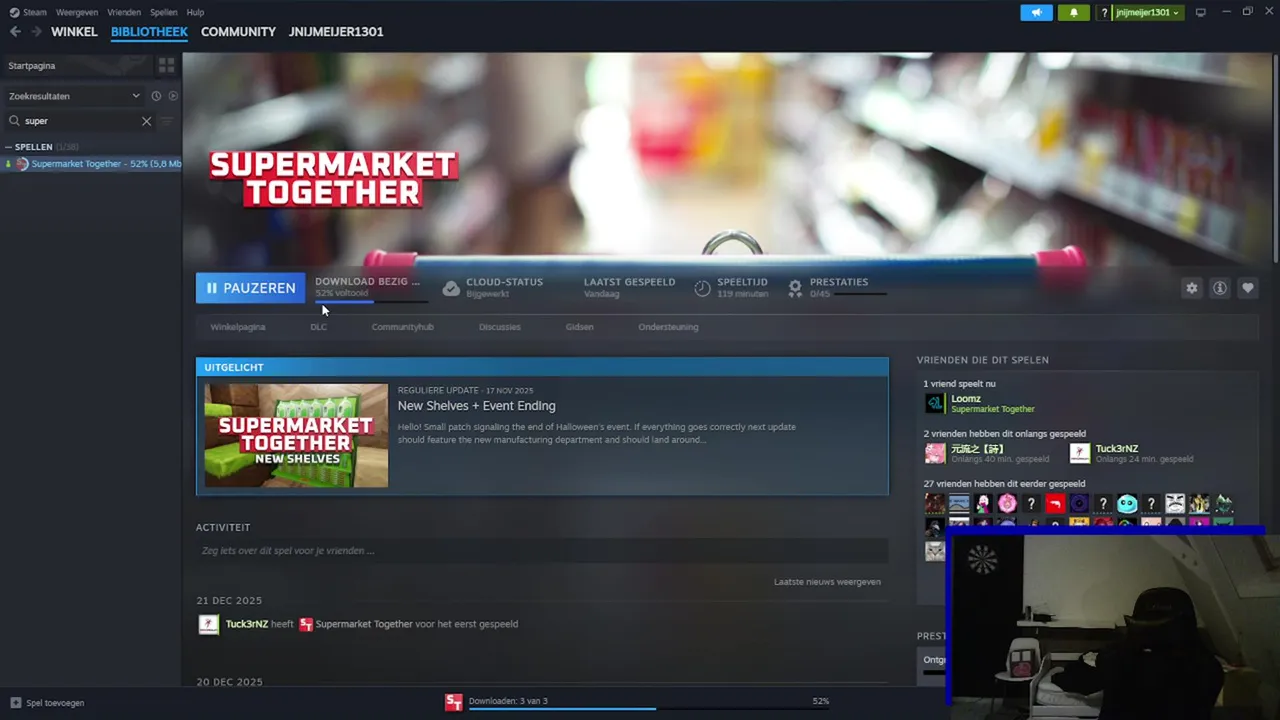Open the Communityhub link

(402, 327)
